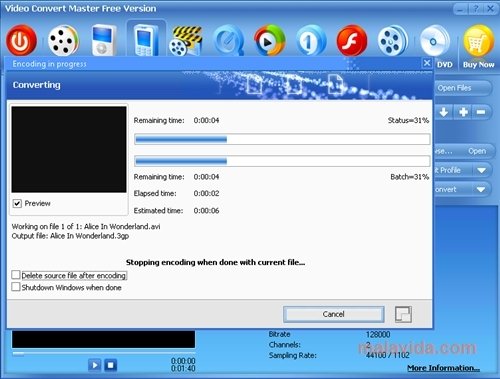Select the Flash format icon
The height and width of the screenshot is (379, 500).
click(x=352, y=41)
